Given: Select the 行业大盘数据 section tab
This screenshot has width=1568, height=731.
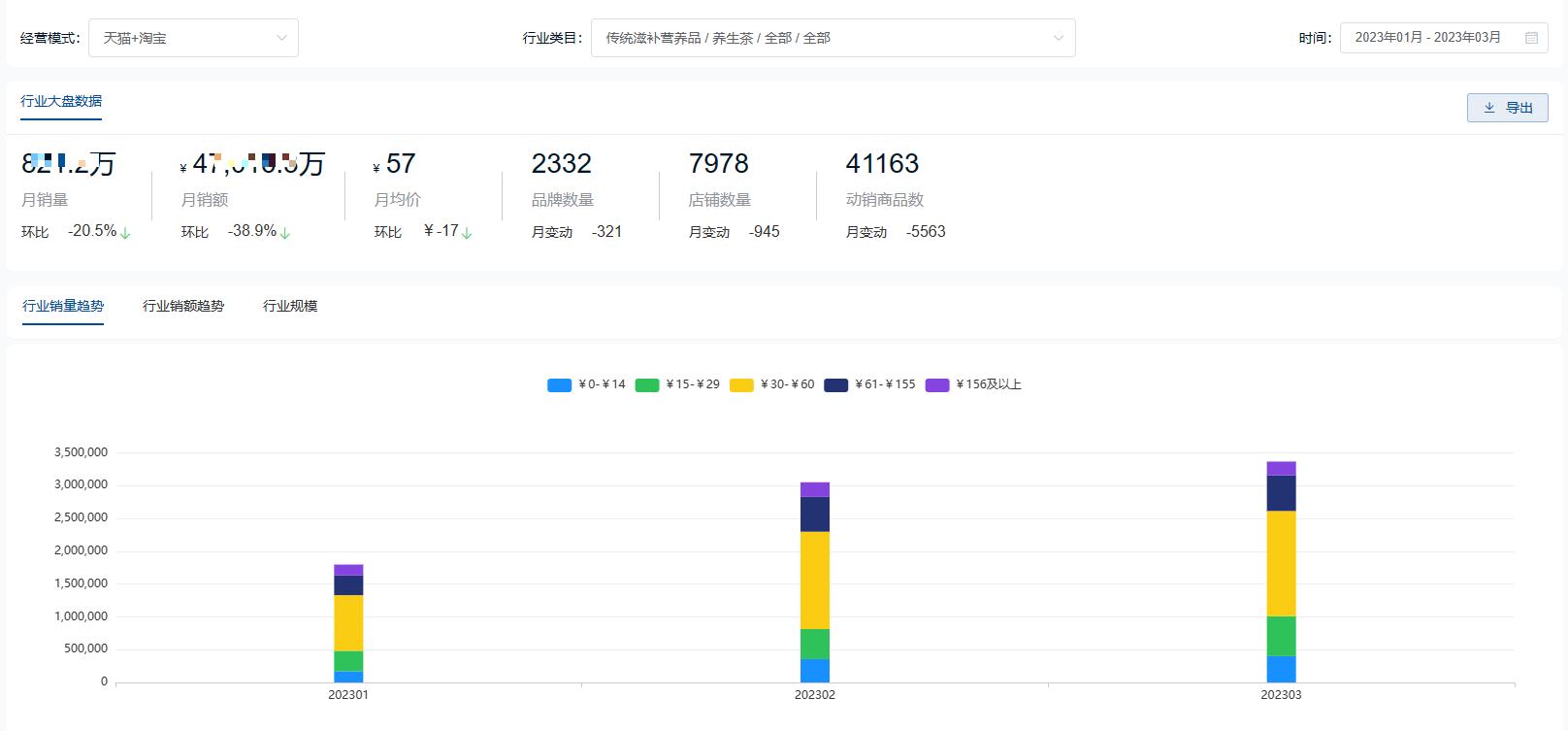Looking at the screenshot, I should point(61,101).
